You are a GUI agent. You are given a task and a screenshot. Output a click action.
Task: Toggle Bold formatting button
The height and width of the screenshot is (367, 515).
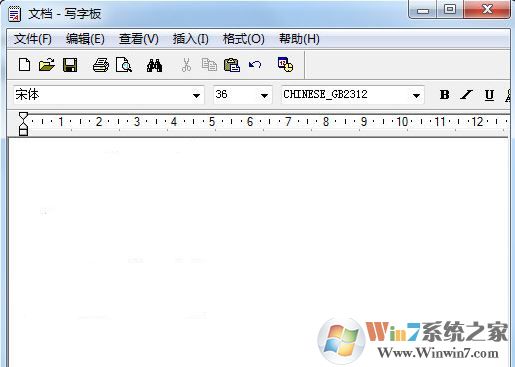(444, 95)
